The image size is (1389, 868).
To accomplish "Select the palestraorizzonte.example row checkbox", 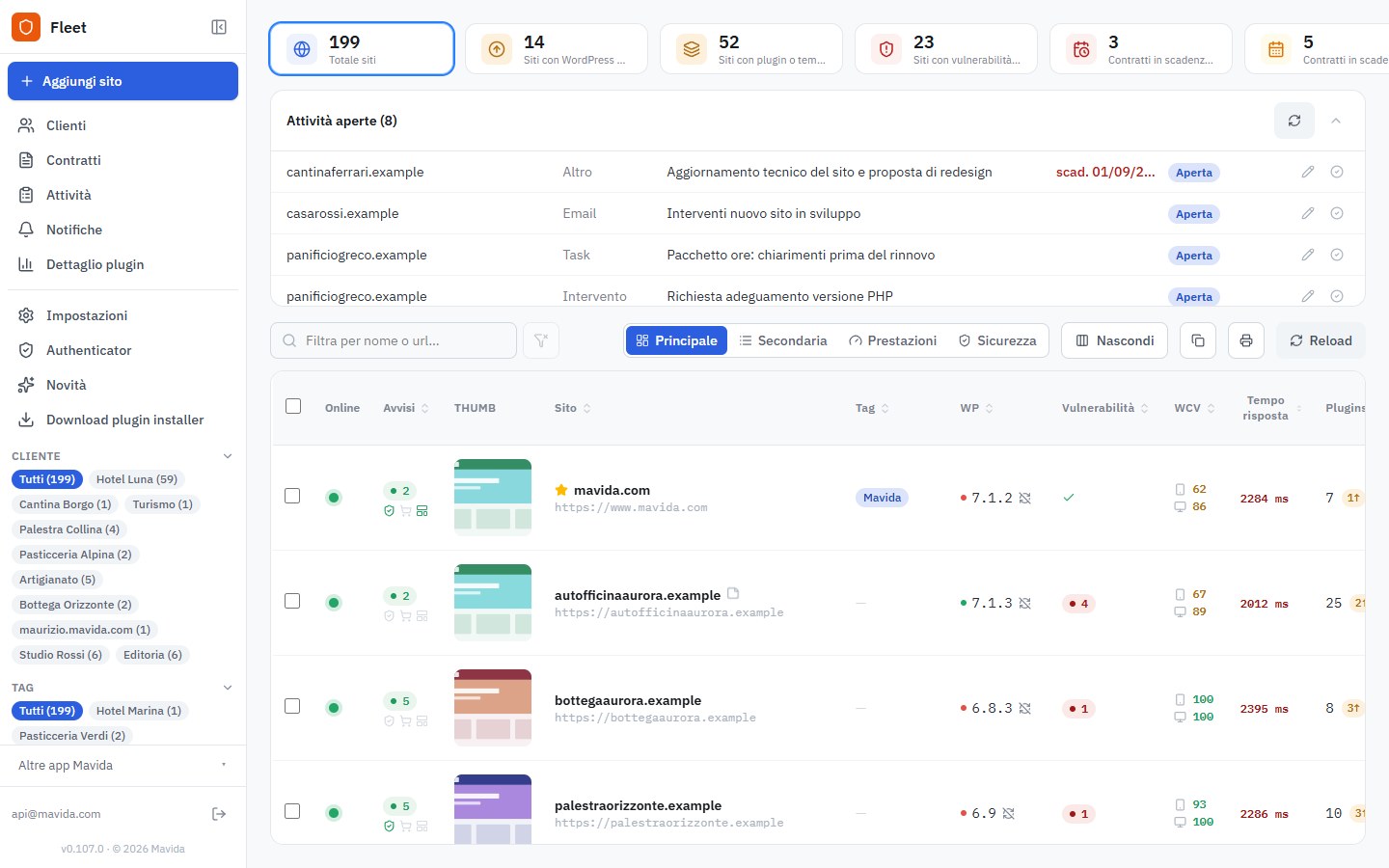I will point(292,811).
